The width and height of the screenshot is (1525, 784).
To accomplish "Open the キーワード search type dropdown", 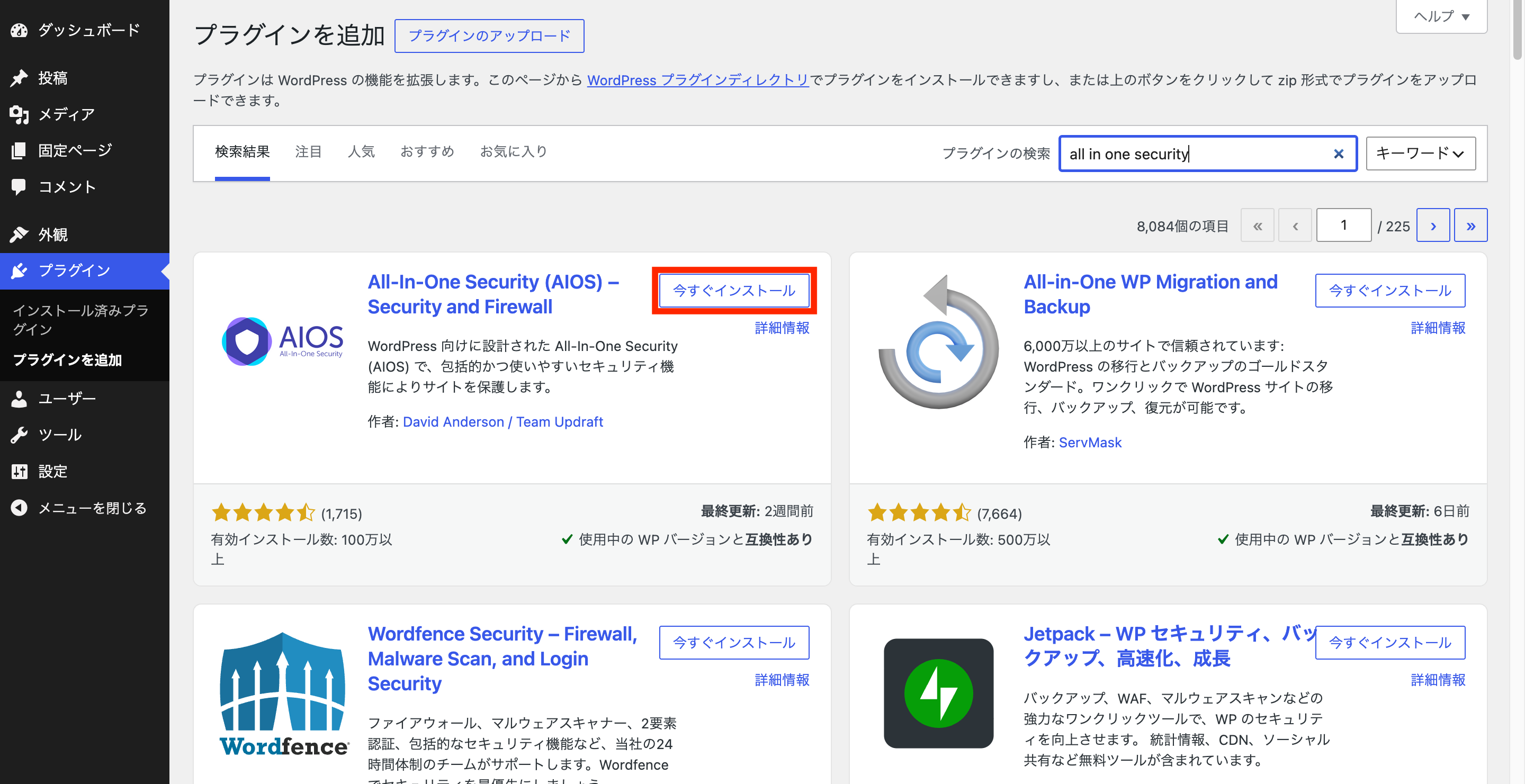I will (x=1420, y=154).
